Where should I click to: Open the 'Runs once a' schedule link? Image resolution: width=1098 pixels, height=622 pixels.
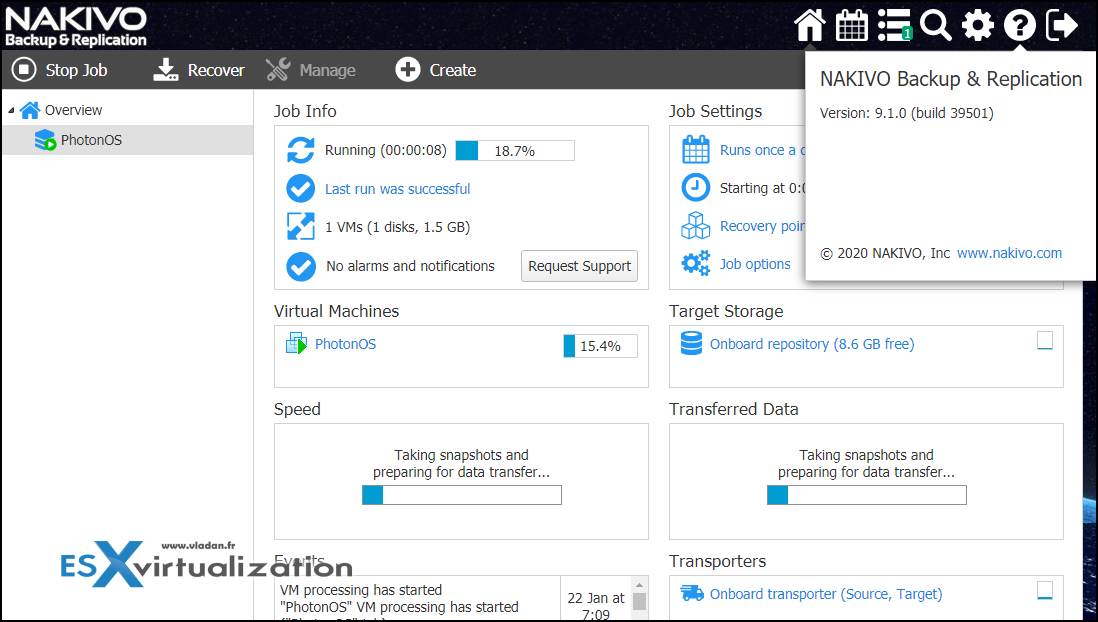coord(762,150)
